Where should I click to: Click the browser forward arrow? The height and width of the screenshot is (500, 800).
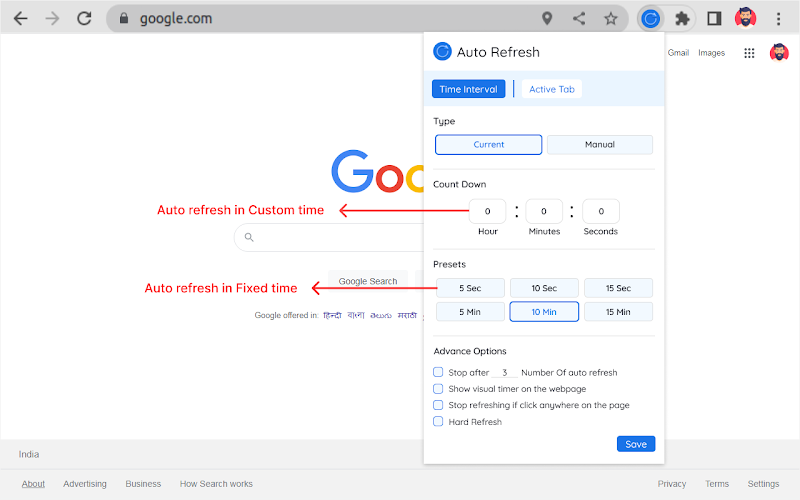[52, 19]
